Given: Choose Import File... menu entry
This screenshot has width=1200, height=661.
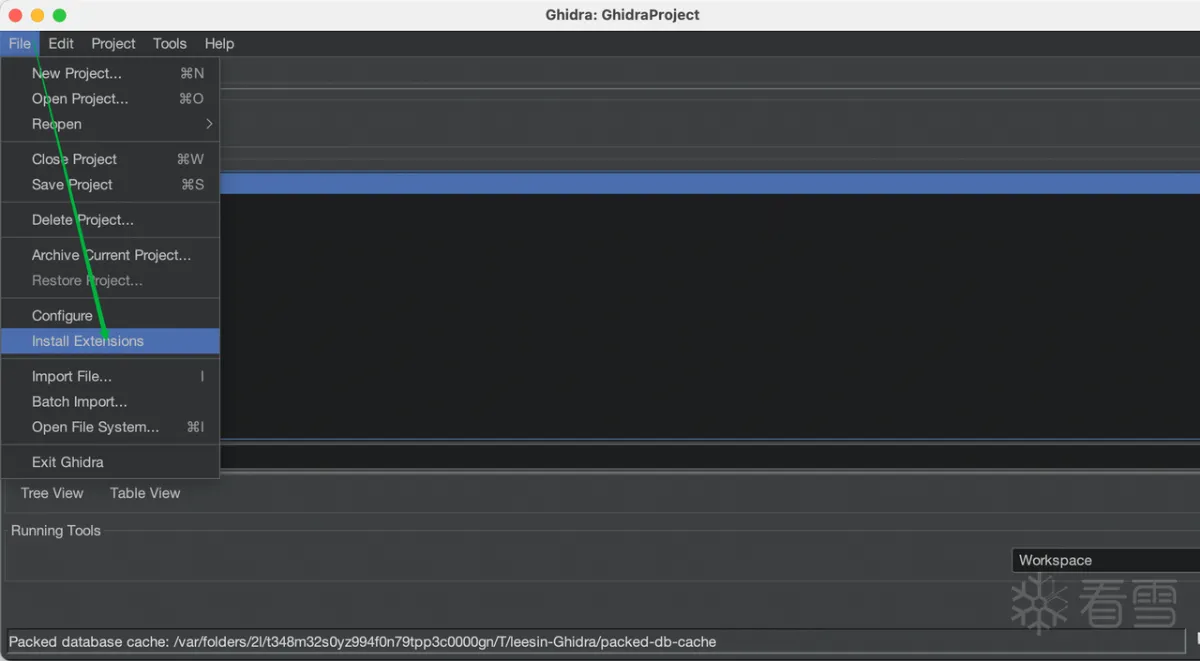Looking at the screenshot, I should [x=110, y=376].
